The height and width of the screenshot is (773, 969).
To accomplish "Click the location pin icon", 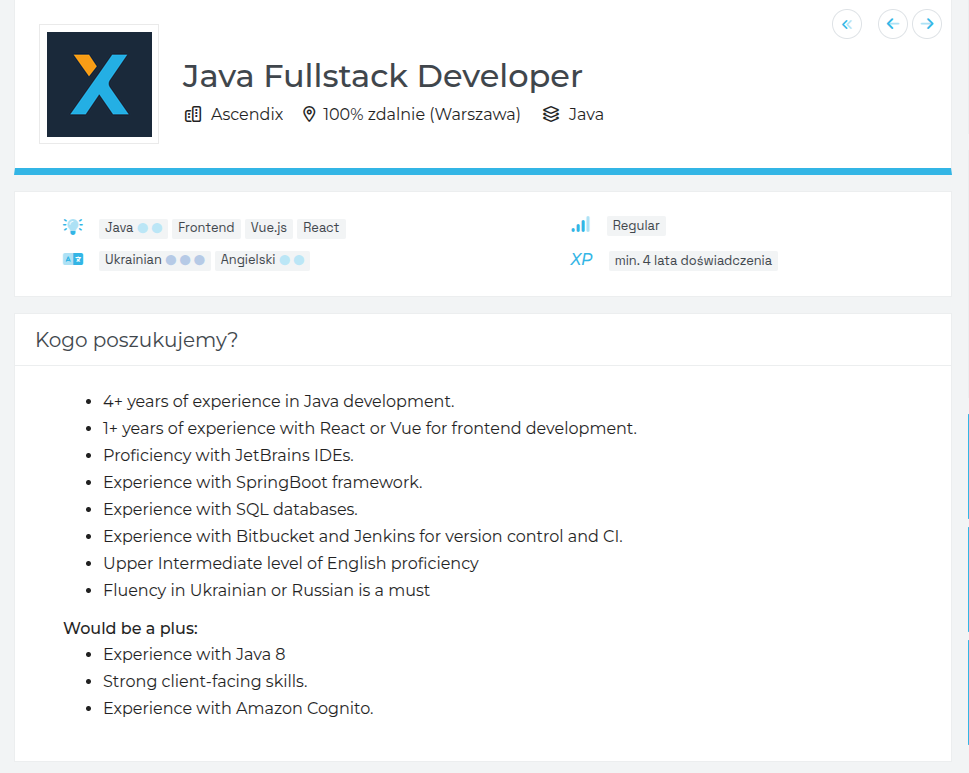I will (309, 114).
